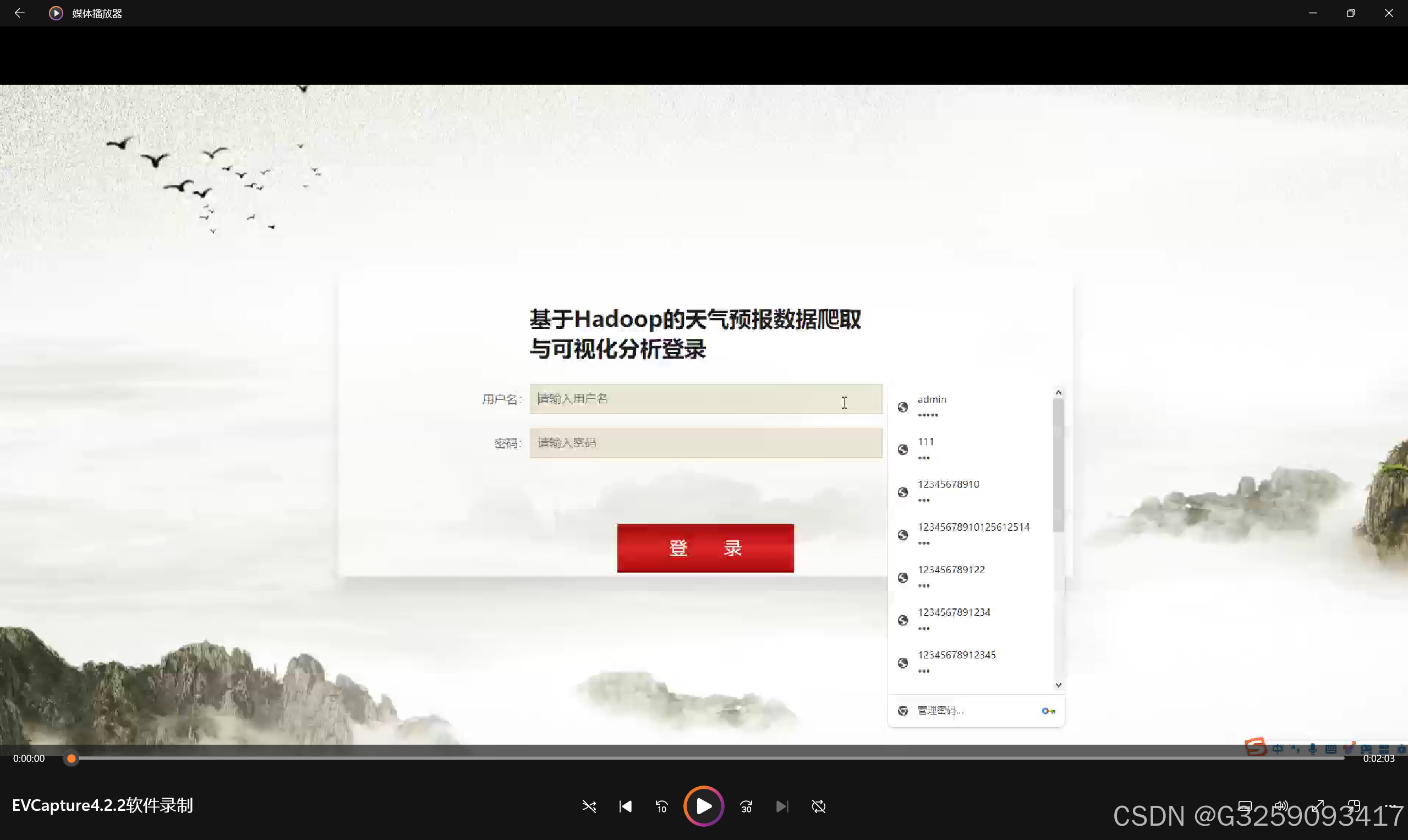Jump to the next track

[x=782, y=806]
